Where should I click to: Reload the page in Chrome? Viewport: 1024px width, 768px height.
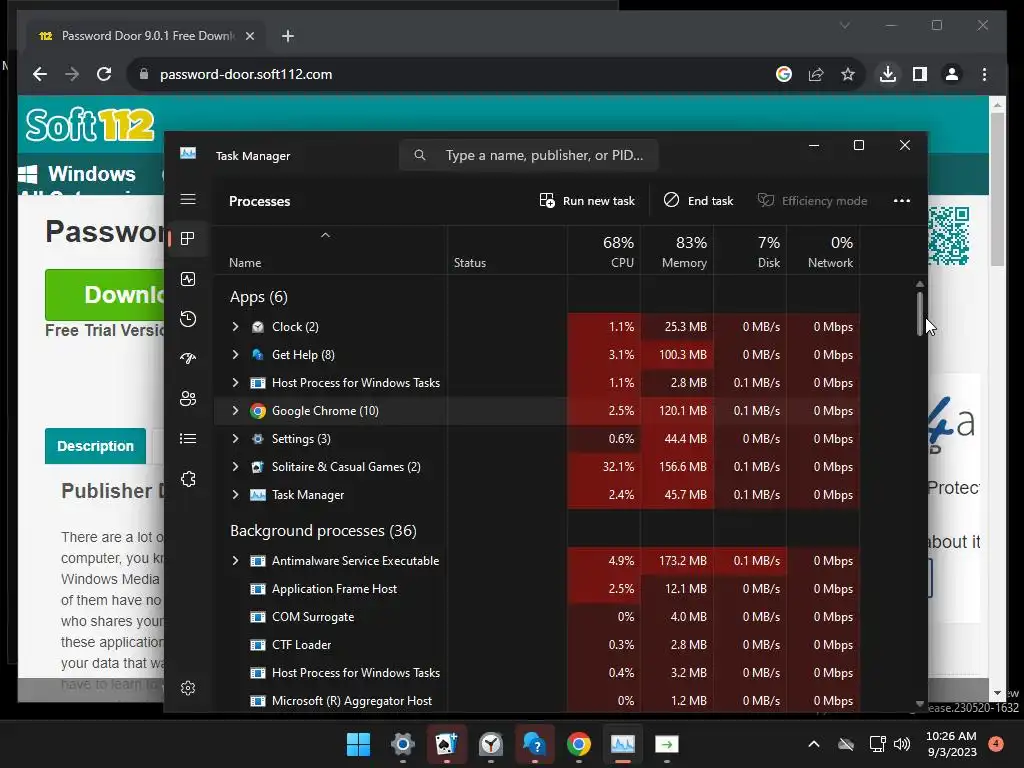click(x=104, y=74)
